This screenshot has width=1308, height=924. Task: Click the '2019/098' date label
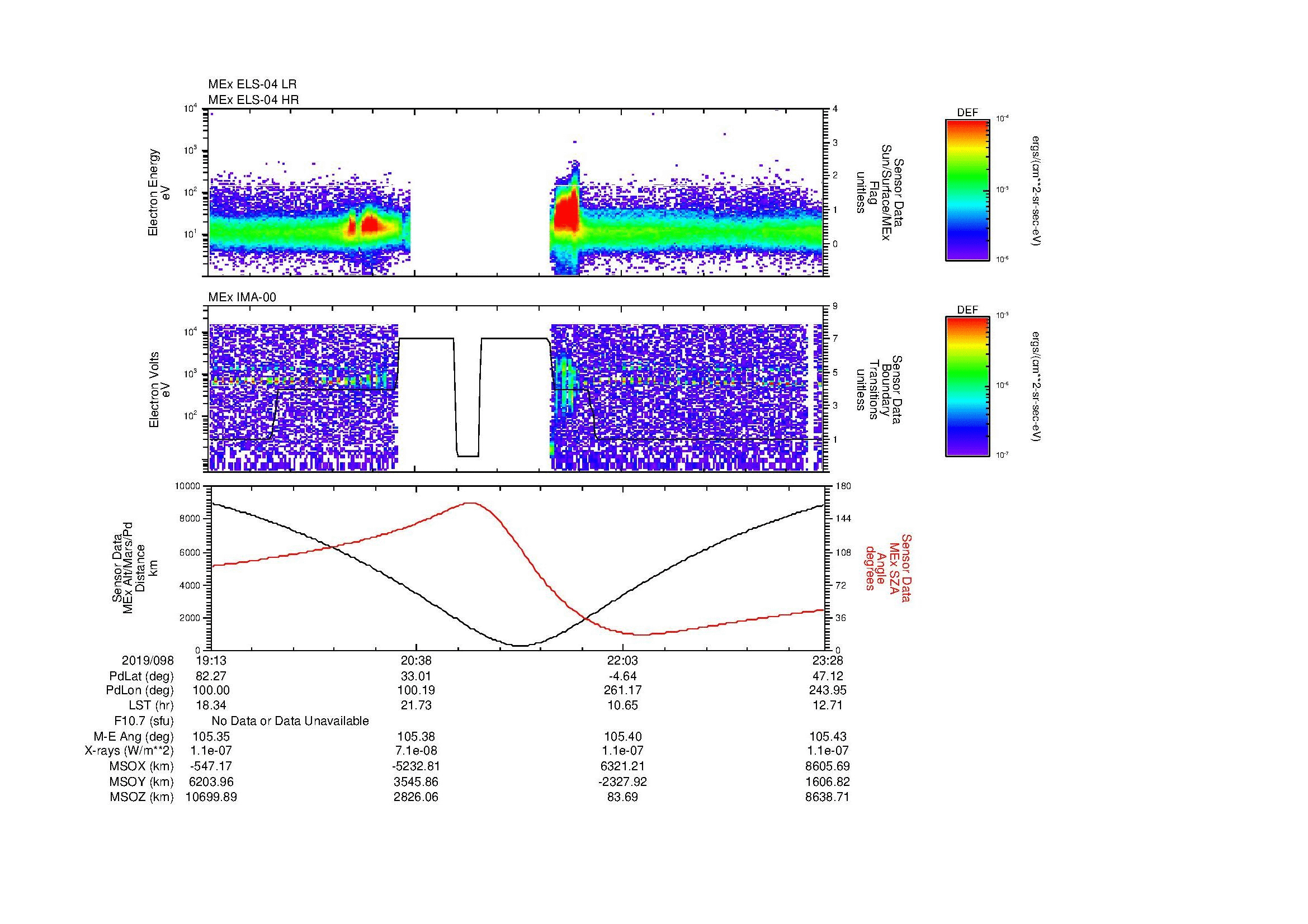[x=148, y=660]
